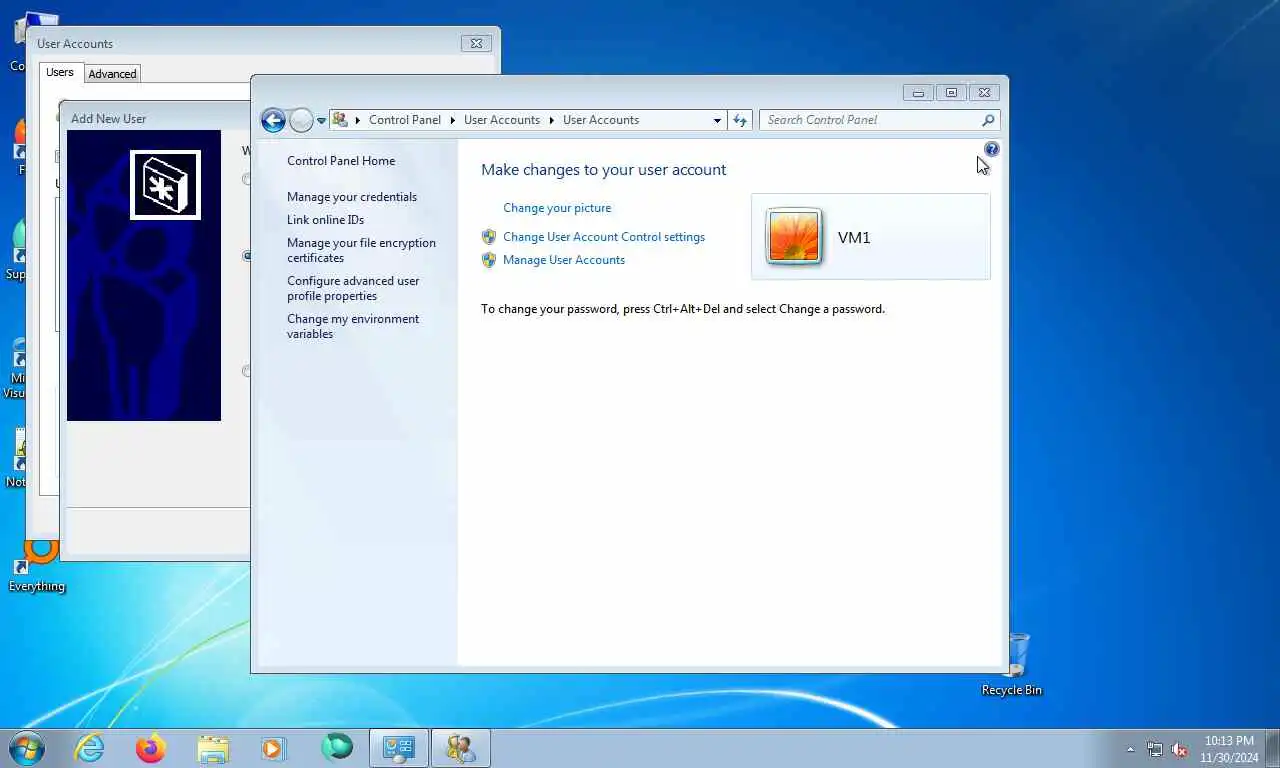The height and width of the screenshot is (768, 1280).
Task: Switch to Users tab in User Accounts dialog
Action: pyautogui.click(x=60, y=72)
